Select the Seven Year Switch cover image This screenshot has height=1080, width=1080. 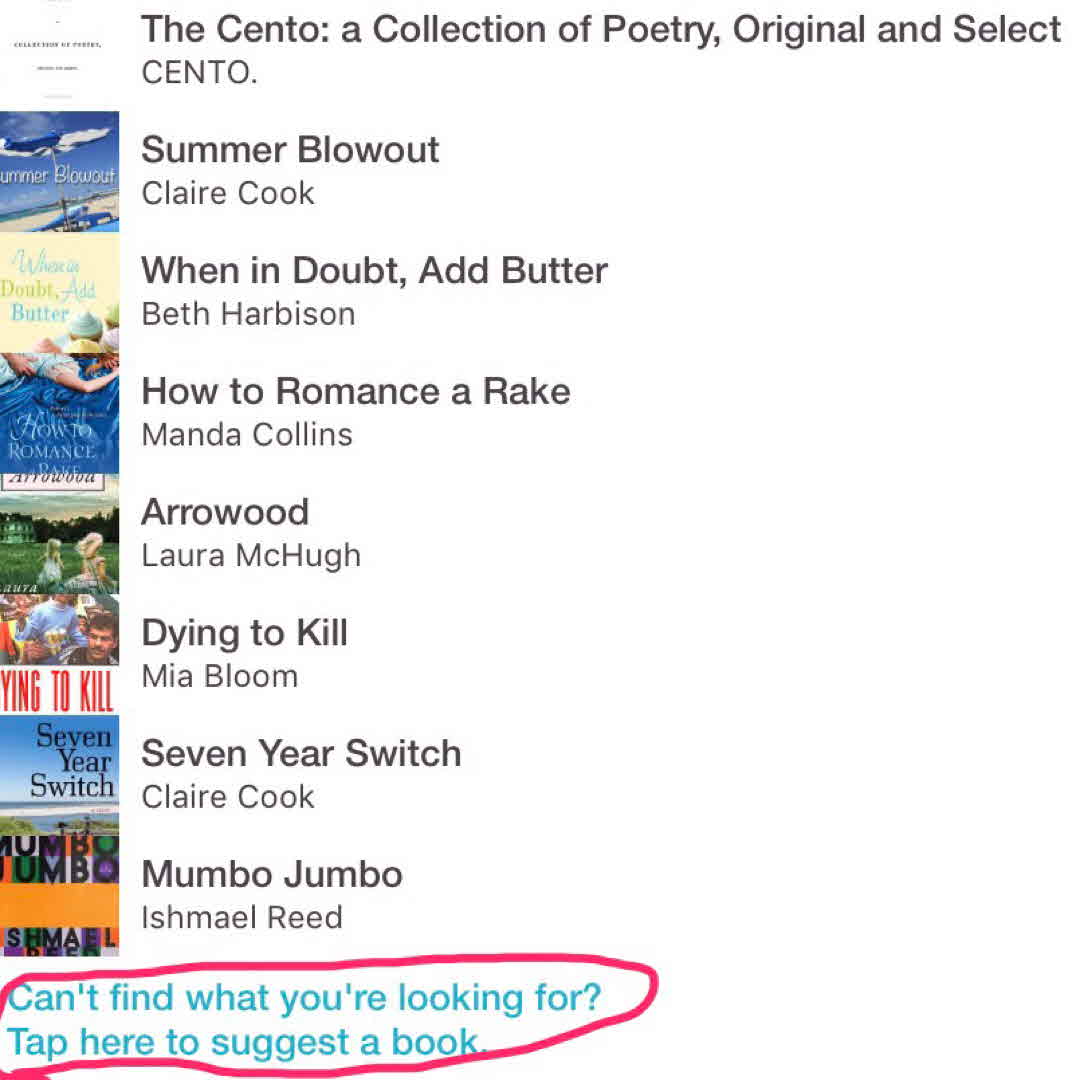click(59, 775)
